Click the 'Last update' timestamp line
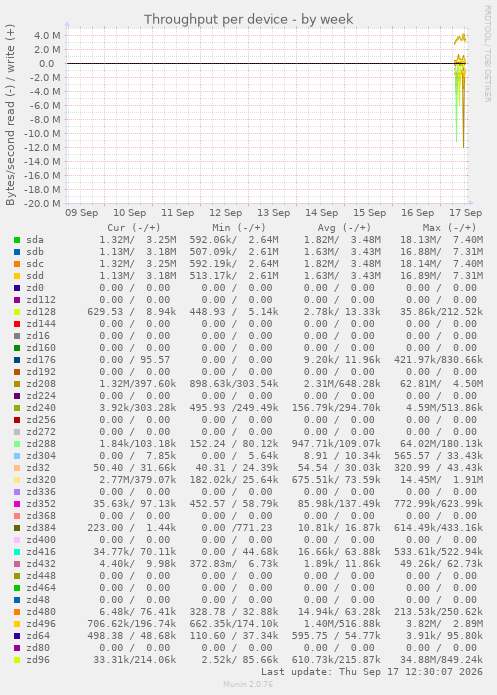 372,672
